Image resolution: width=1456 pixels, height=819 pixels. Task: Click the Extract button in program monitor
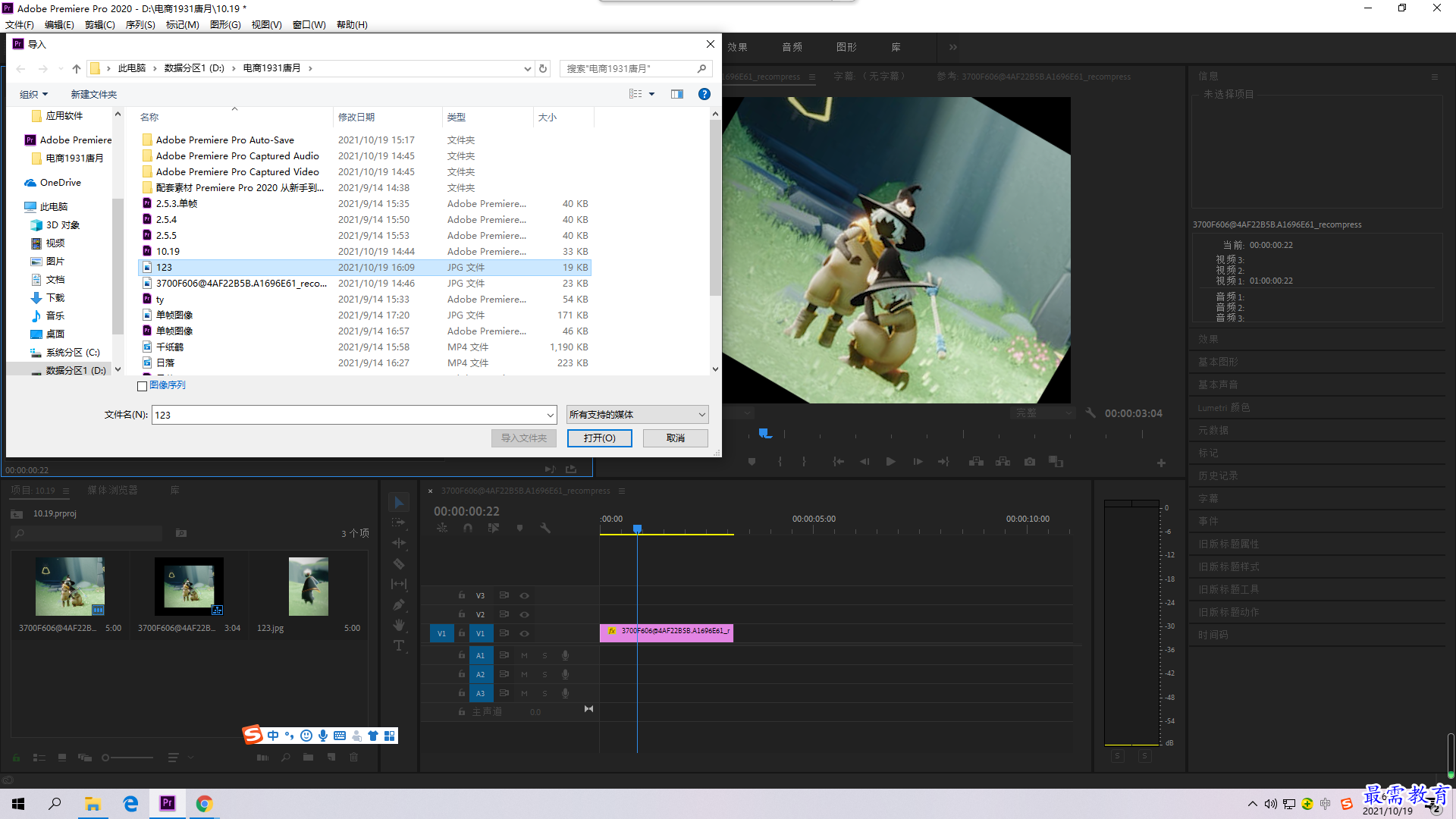1003,461
